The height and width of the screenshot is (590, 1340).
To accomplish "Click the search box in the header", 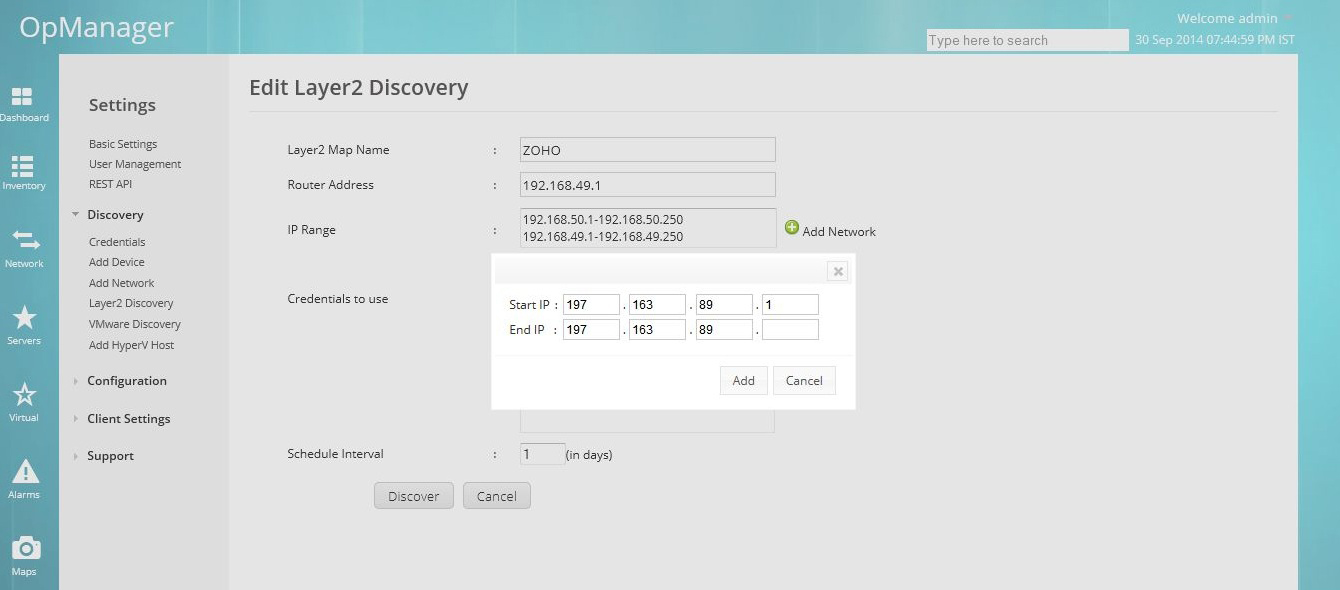I will (x=1026, y=40).
